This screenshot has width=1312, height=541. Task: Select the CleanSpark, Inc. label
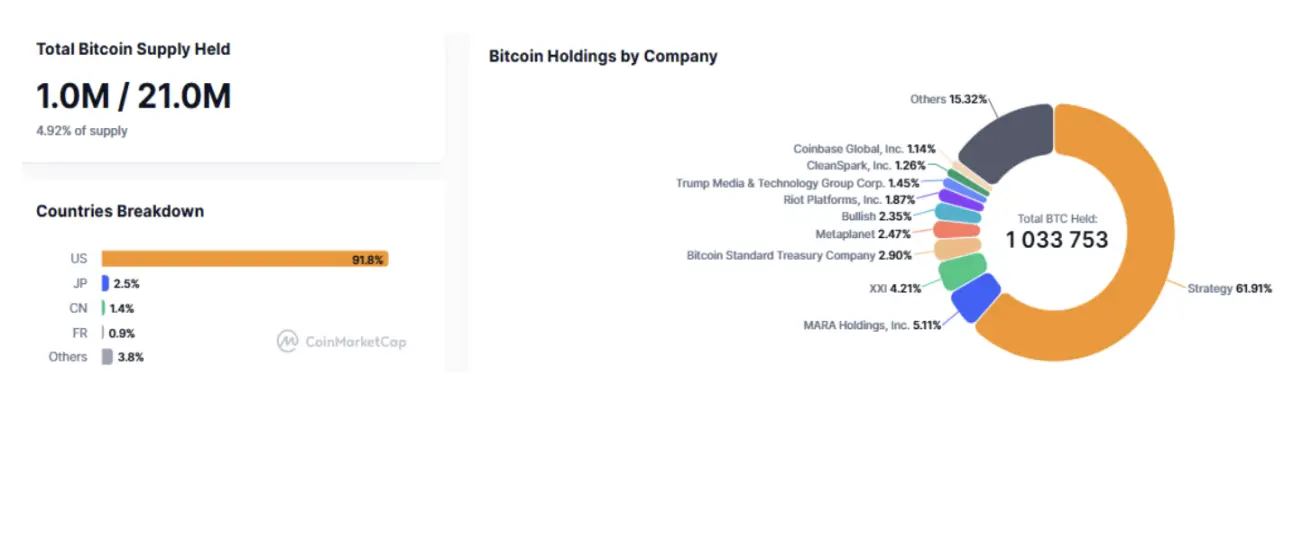pos(866,165)
